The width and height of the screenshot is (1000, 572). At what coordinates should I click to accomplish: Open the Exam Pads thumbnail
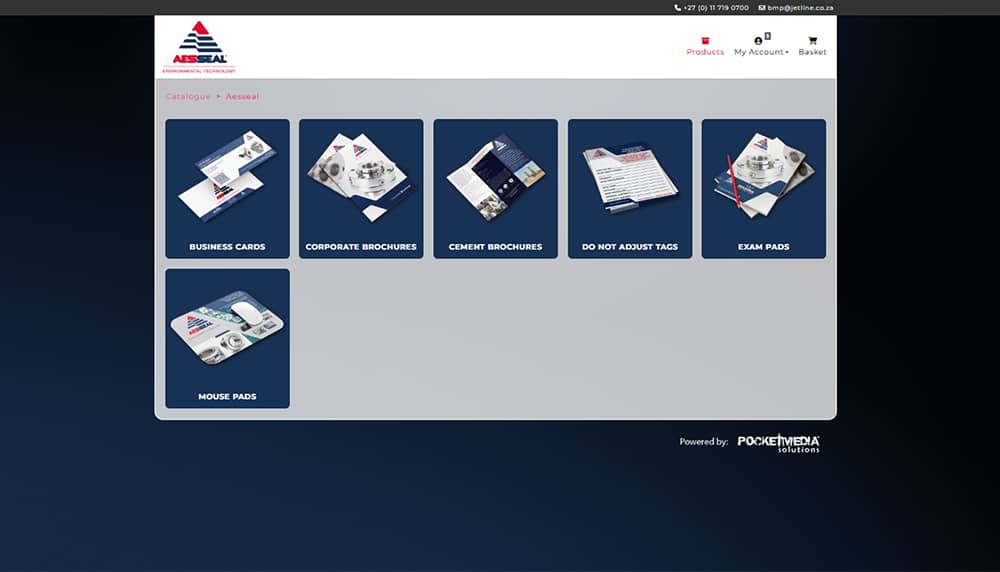pyautogui.click(x=763, y=175)
